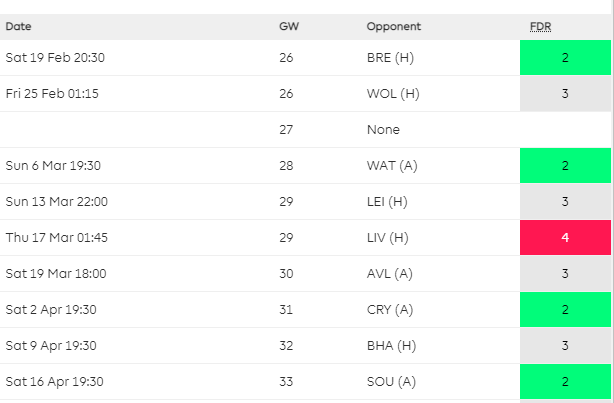Select gameweek 28 number cell
This screenshot has height=403, width=614.
click(x=288, y=165)
